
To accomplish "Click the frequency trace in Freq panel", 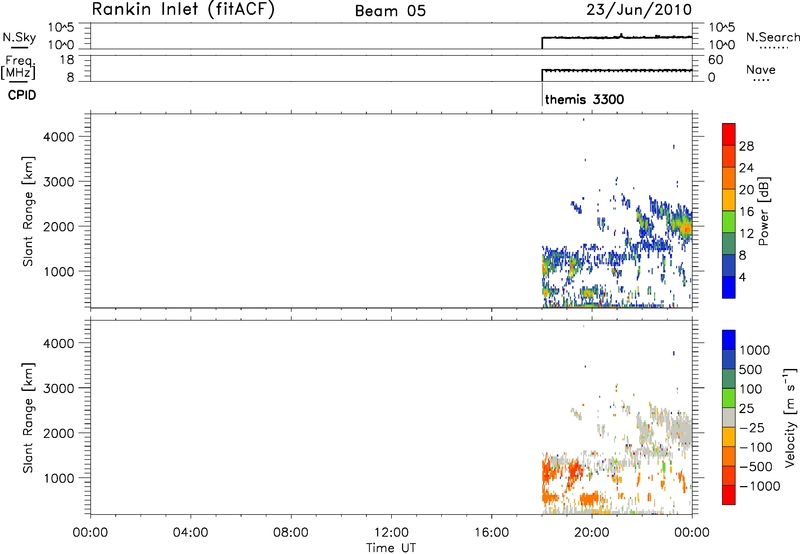I will (616, 70).
